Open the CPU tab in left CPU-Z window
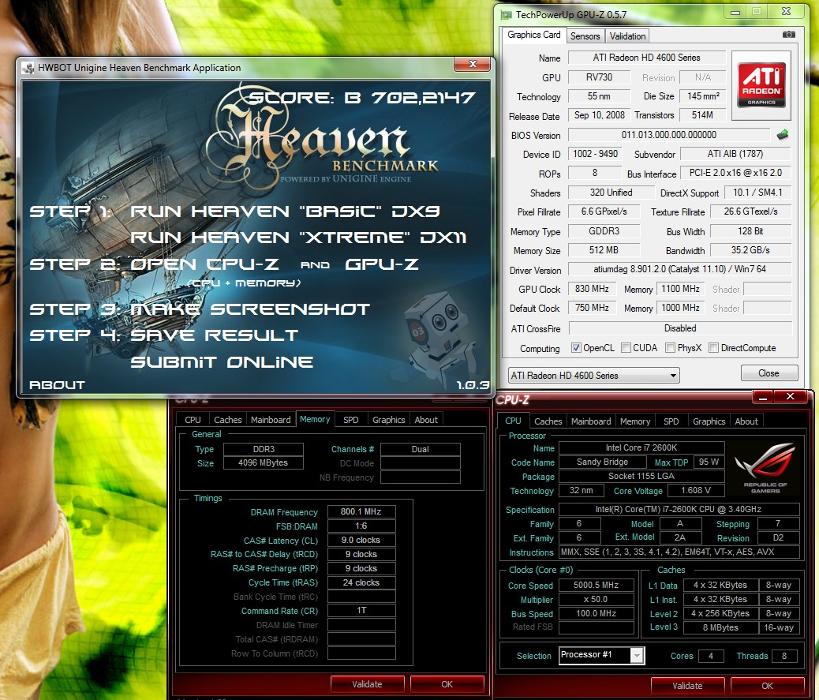 point(193,419)
